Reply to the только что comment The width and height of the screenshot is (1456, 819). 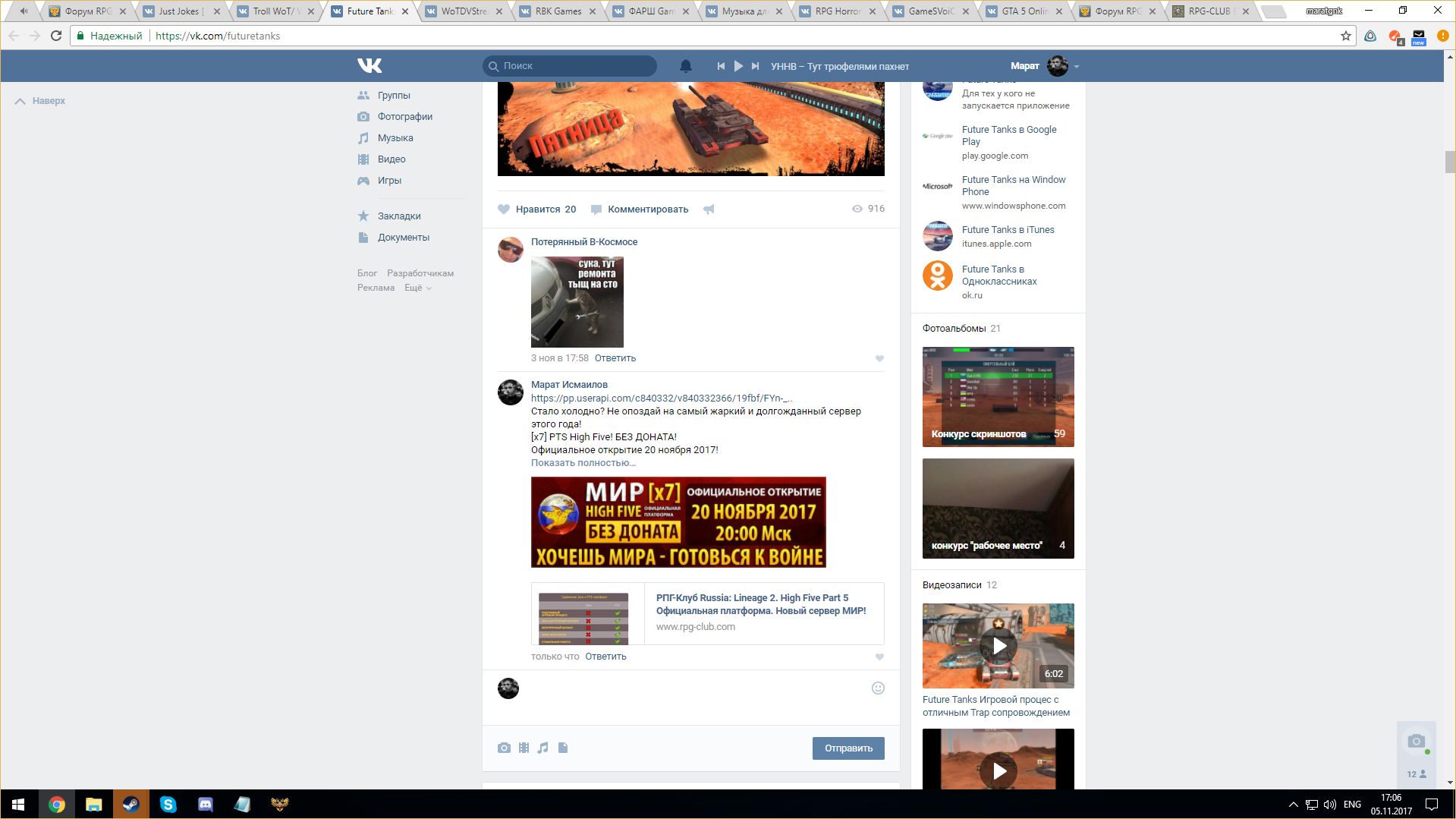(x=605, y=657)
